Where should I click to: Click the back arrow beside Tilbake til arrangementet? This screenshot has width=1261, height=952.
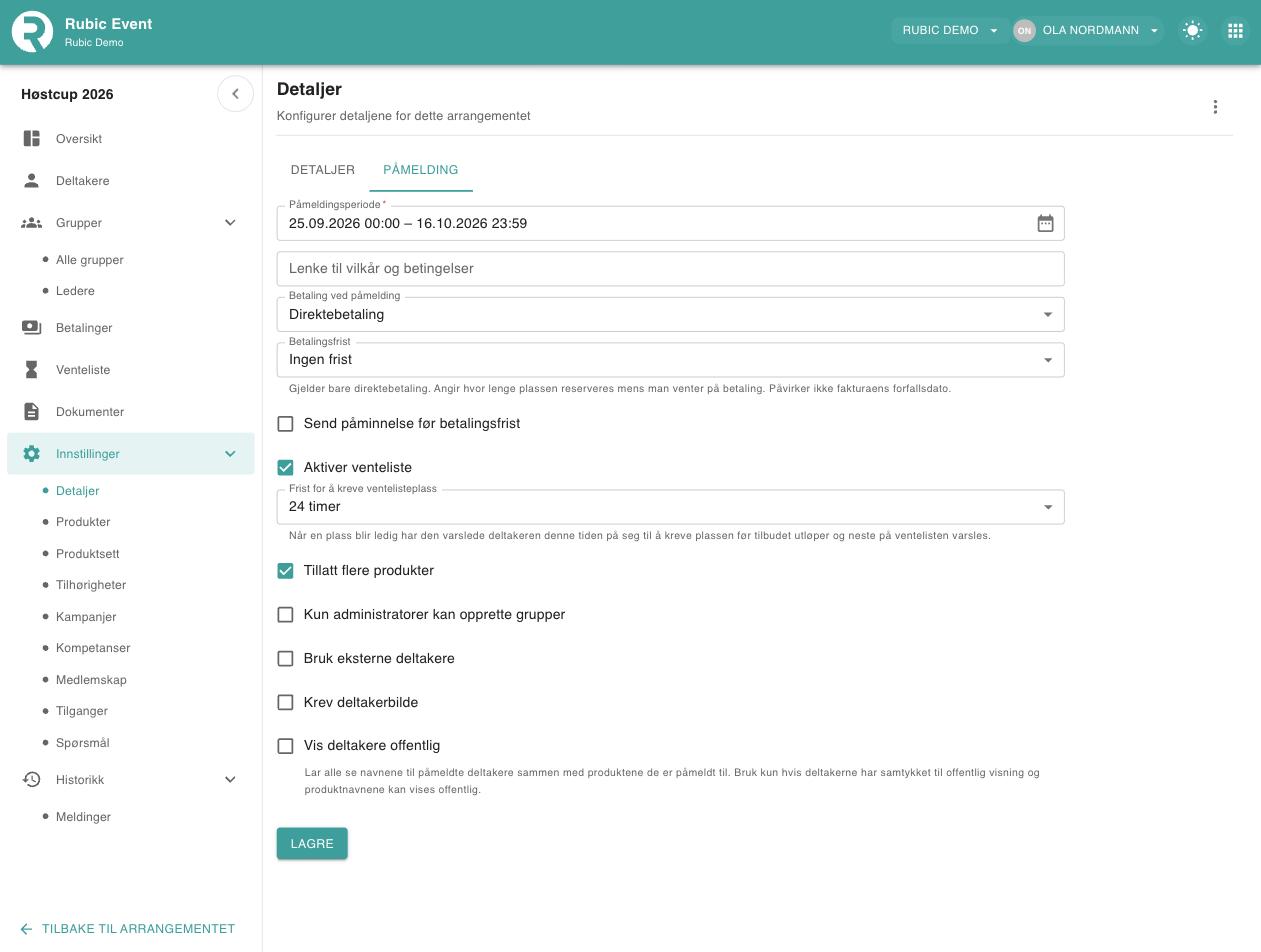[26, 929]
